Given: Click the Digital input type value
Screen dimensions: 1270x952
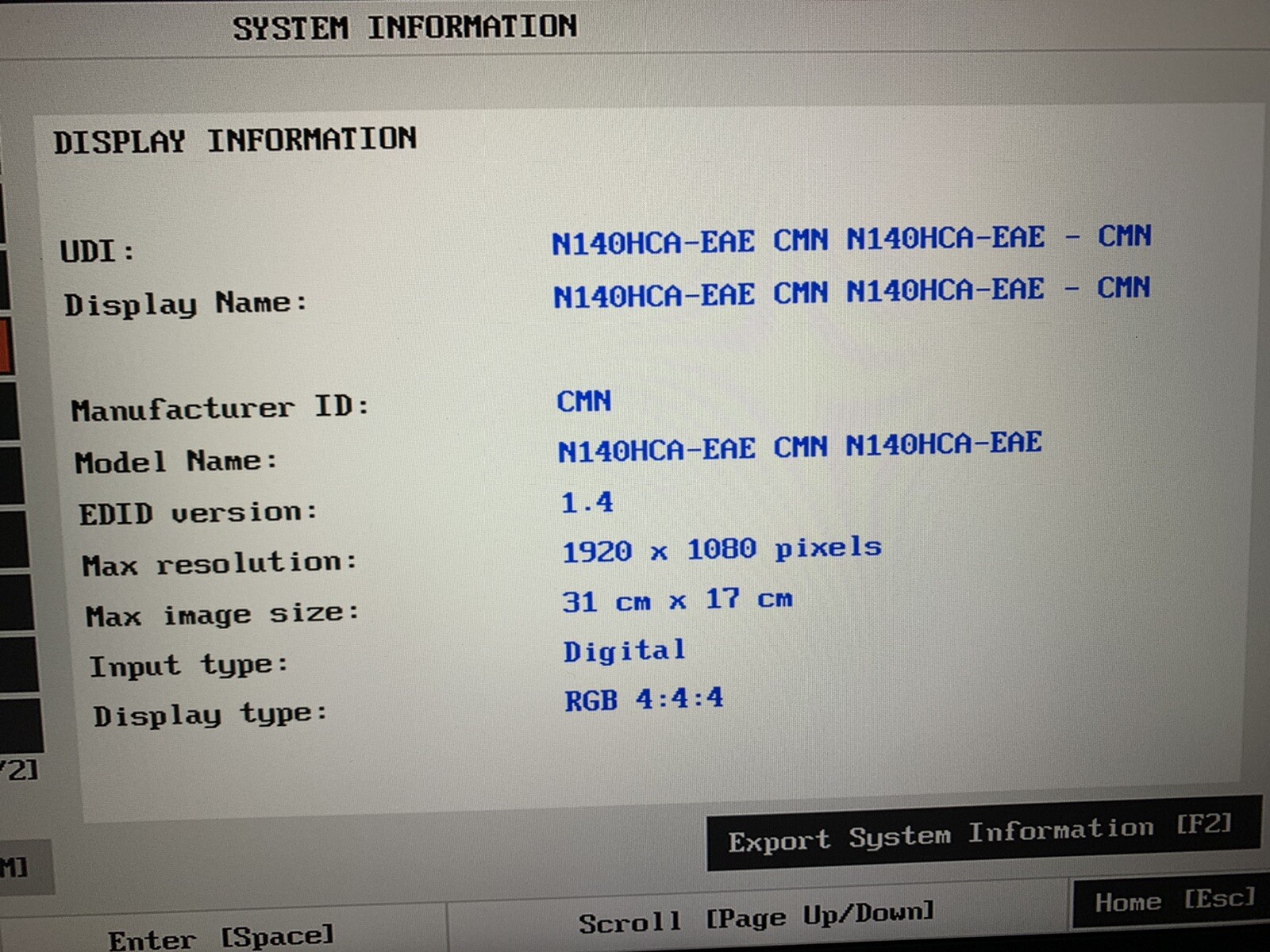Looking at the screenshot, I should click(624, 651).
